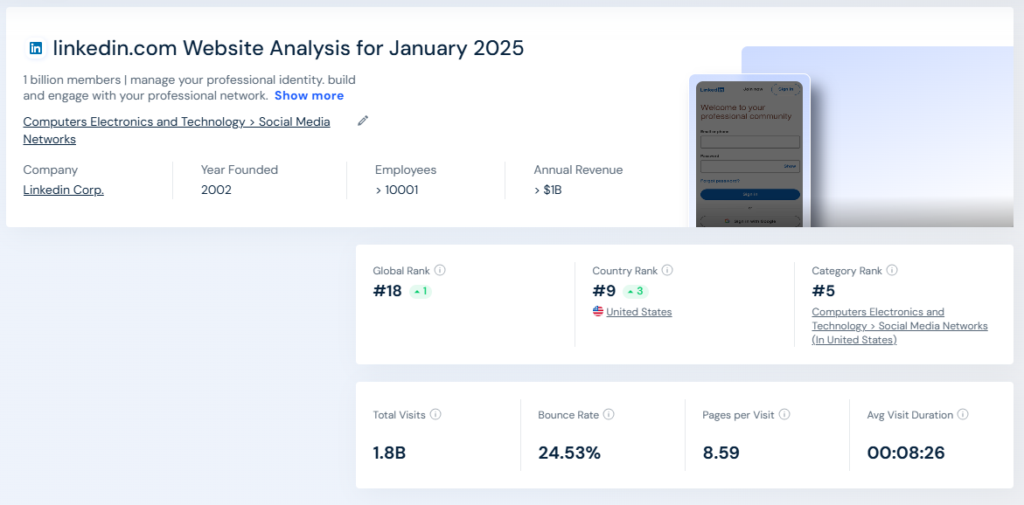Click the LinkedIn logo icon beside the title
Image resolution: width=1024 pixels, height=505 pixels.
[36, 48]
